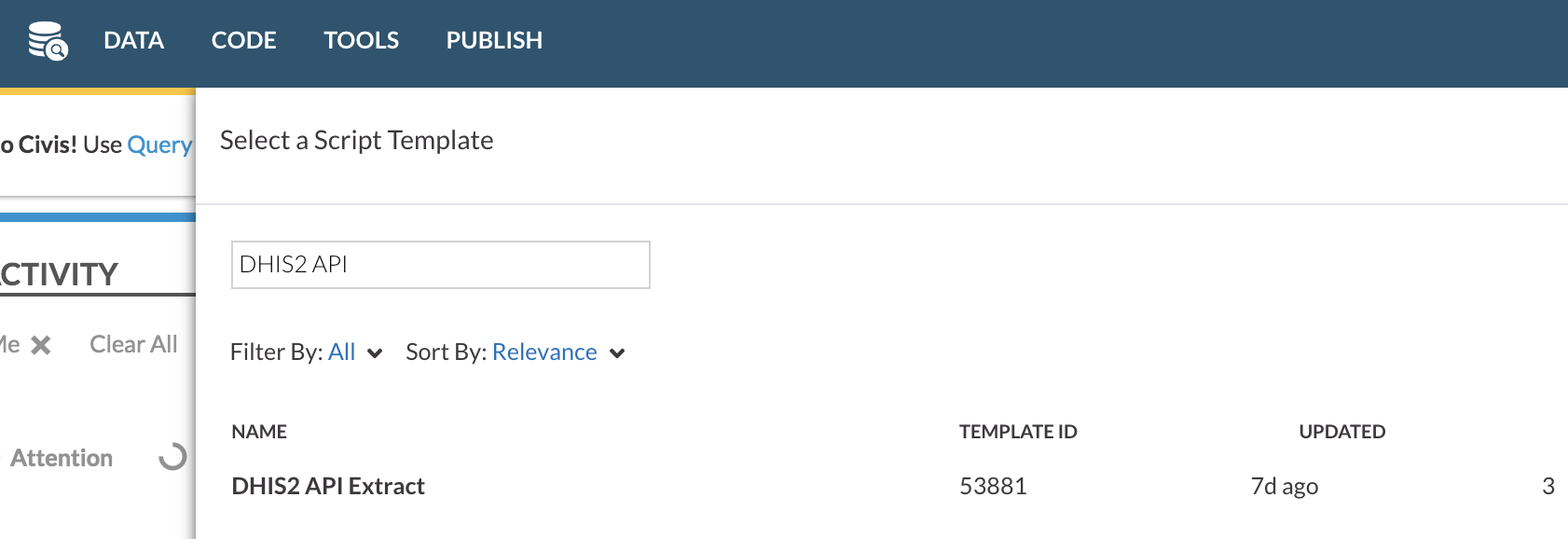Open the DATA menu
Screen dimensions: 1568x539
coord(133,40)
